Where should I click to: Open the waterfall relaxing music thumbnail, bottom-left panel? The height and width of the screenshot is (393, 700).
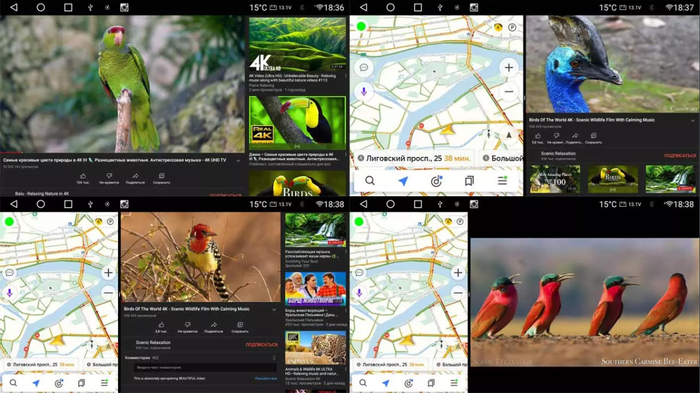pyautogui.click(x=315, y=230)
